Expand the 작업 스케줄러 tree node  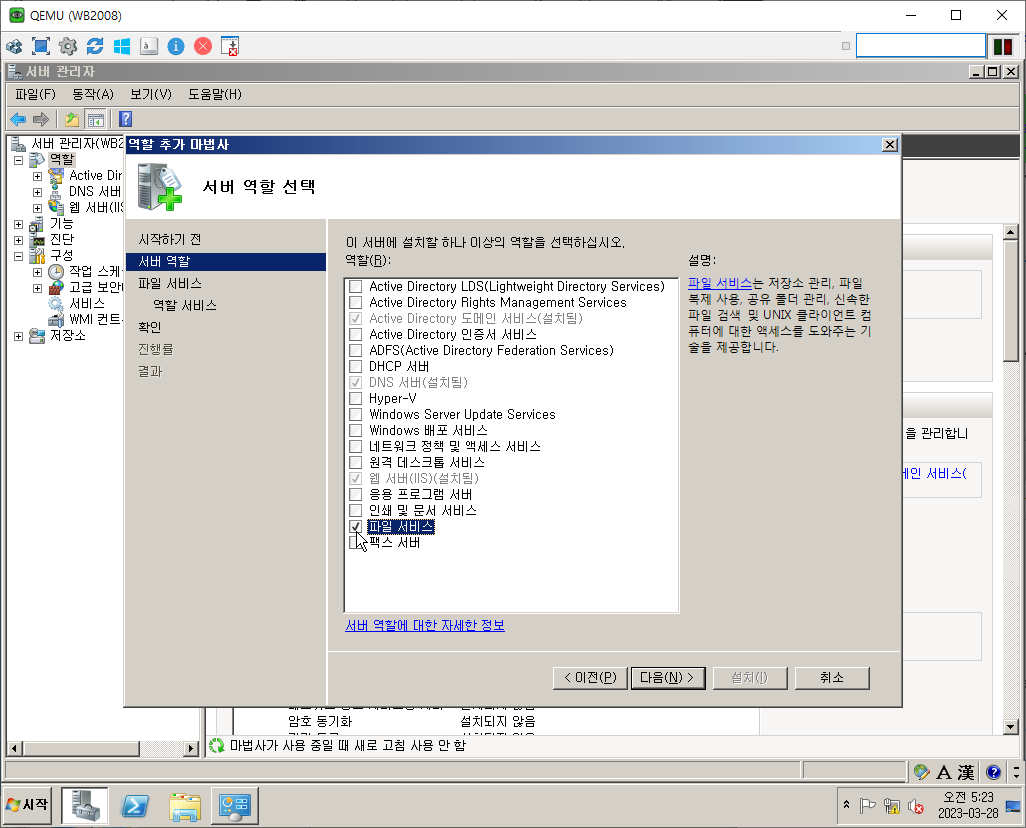(37, 272)
